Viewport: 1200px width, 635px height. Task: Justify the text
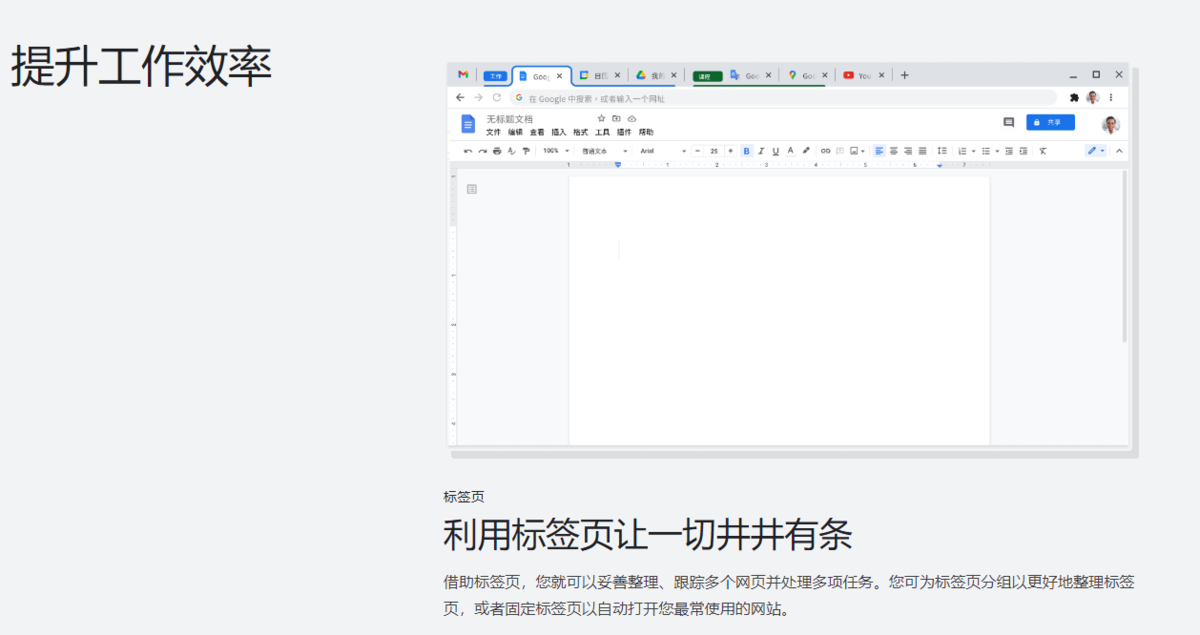point(922,151)
